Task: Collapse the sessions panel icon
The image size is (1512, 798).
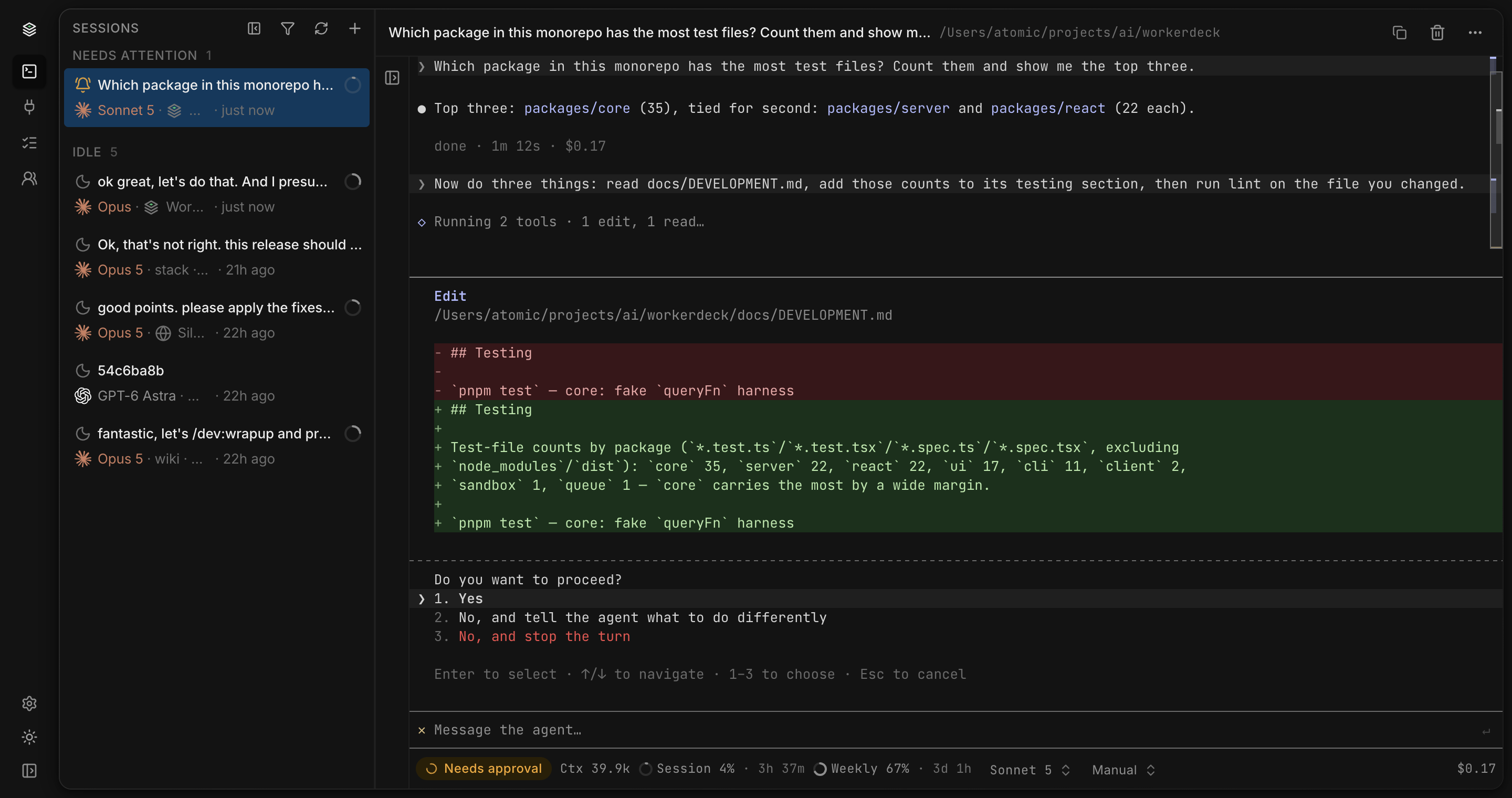Action: pyautogui.click(x=254, y=29)
